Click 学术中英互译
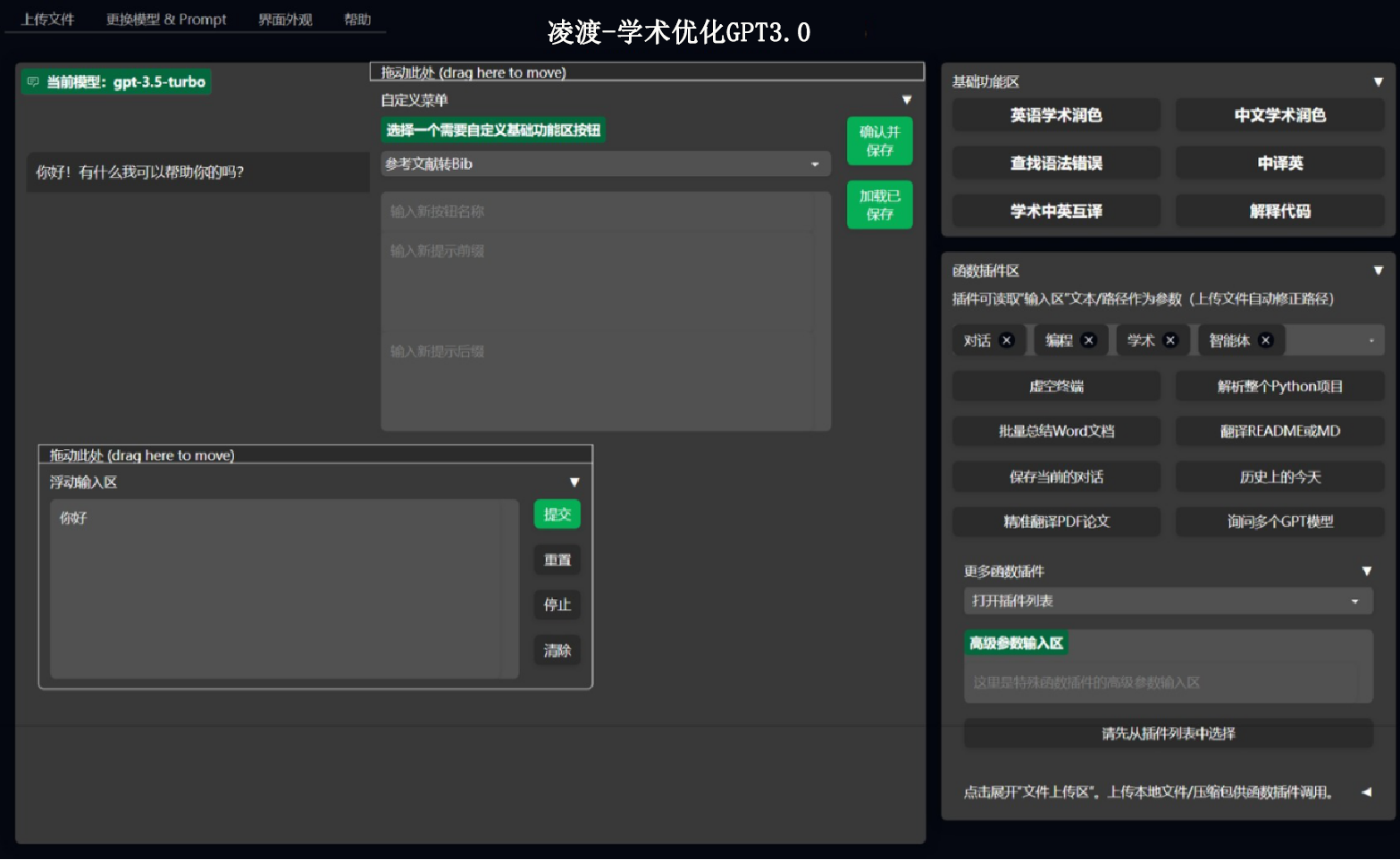 click(1056, 212)
